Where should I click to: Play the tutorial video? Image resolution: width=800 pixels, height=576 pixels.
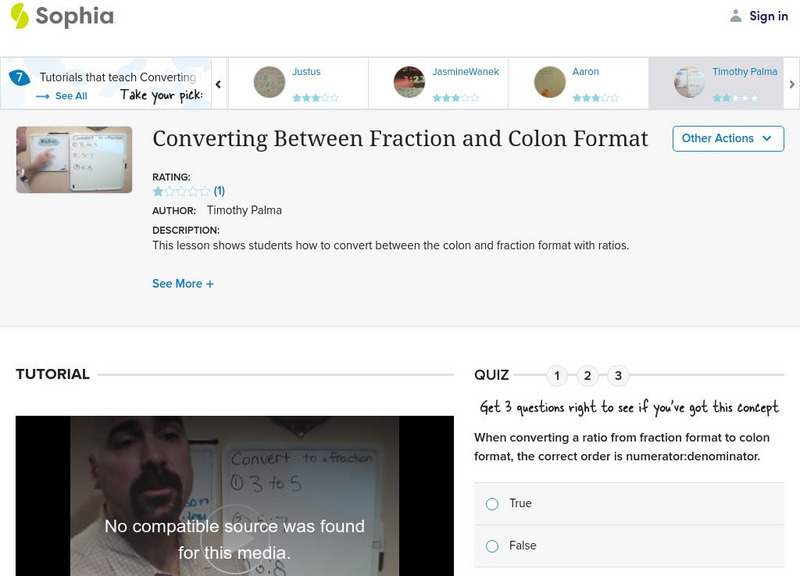(234, 539)
